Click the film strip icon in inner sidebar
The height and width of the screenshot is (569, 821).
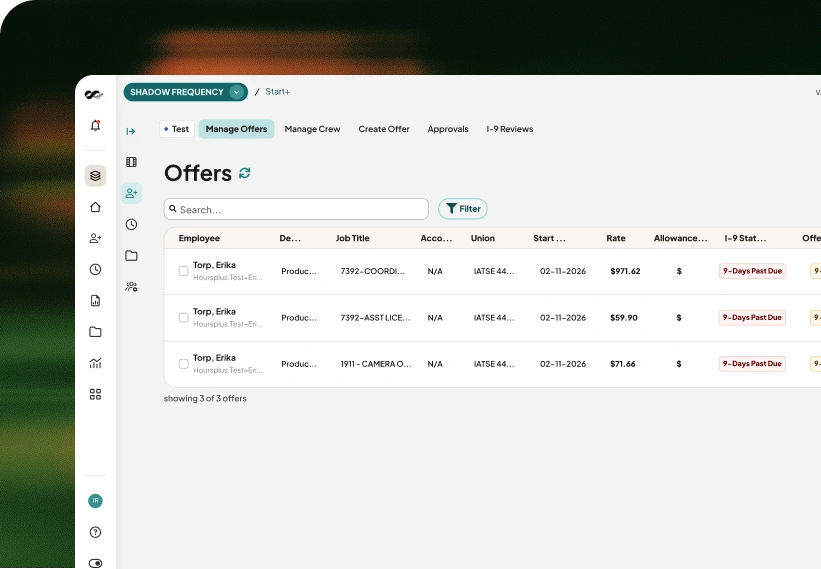131,162
